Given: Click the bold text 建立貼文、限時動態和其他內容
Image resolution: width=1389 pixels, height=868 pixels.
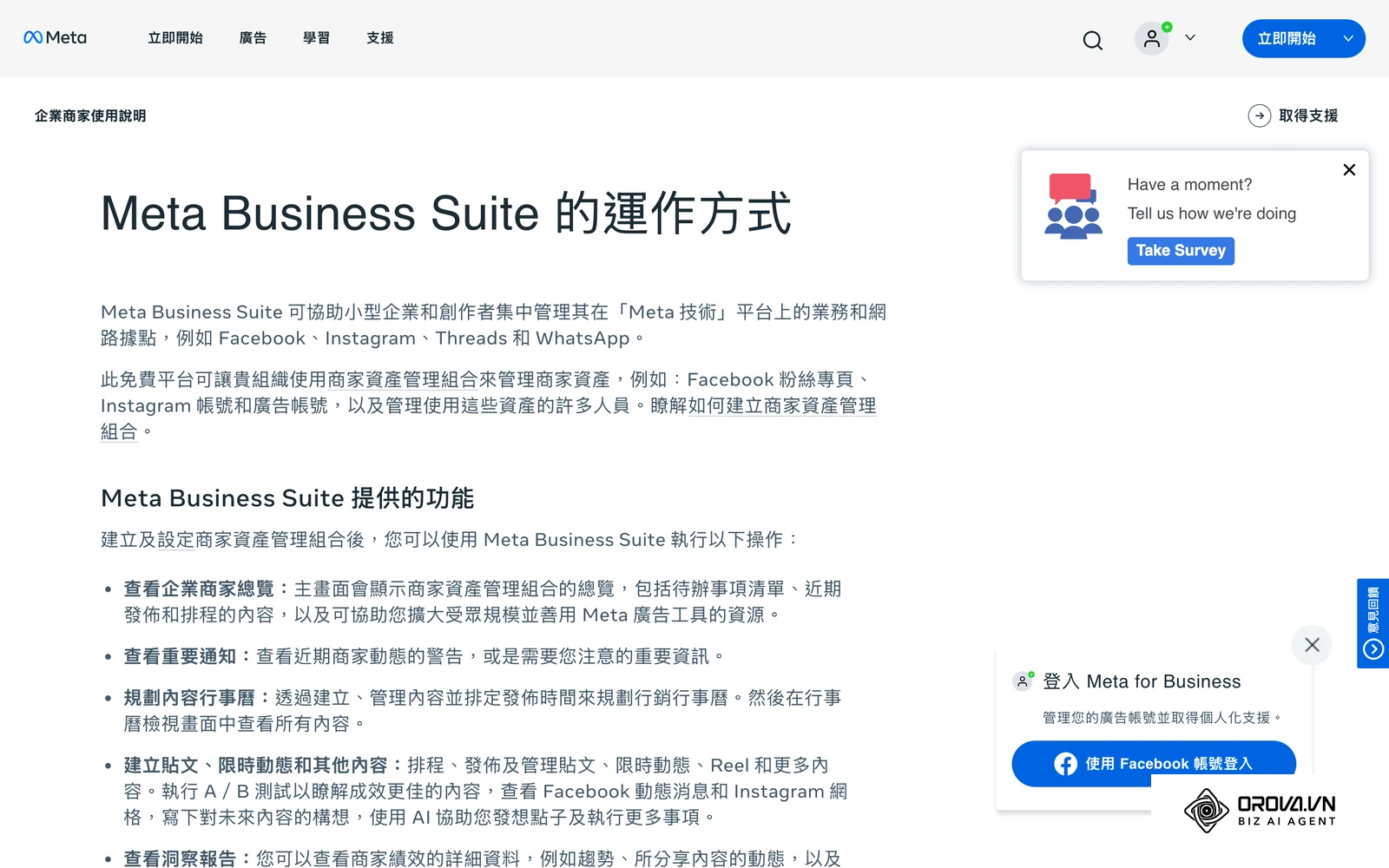Looking at the screenshot, I should (255, 766).
